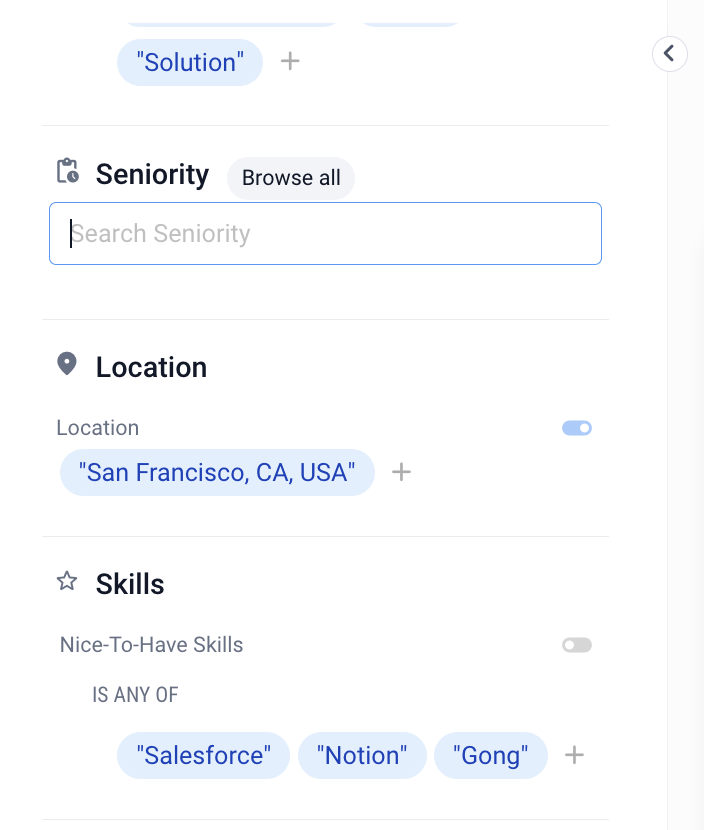Collapse the side panel with the chevron
The width and height of the screenshot is (704, 830).
[669, 53]
